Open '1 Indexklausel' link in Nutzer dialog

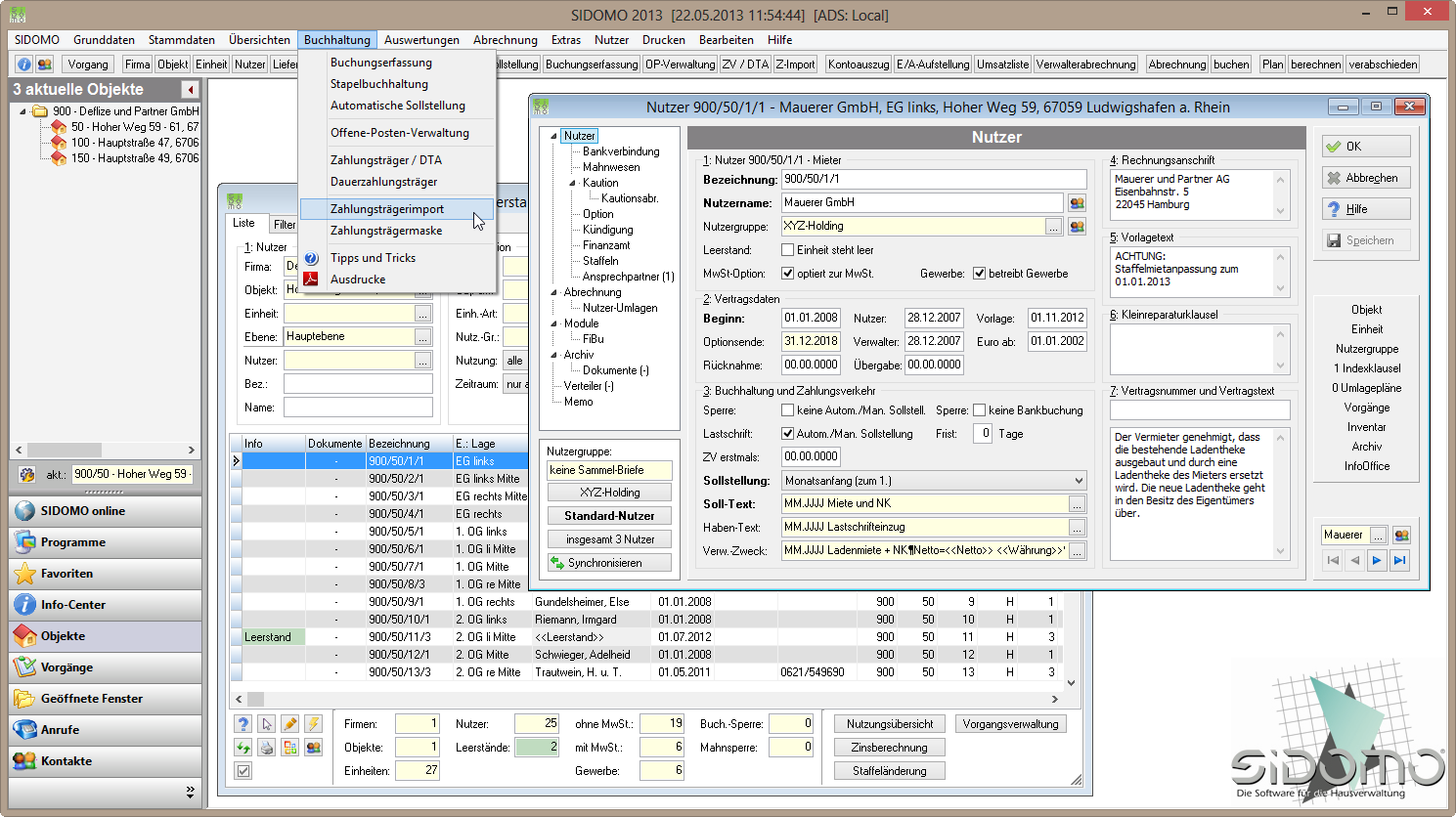[1367, 368]
